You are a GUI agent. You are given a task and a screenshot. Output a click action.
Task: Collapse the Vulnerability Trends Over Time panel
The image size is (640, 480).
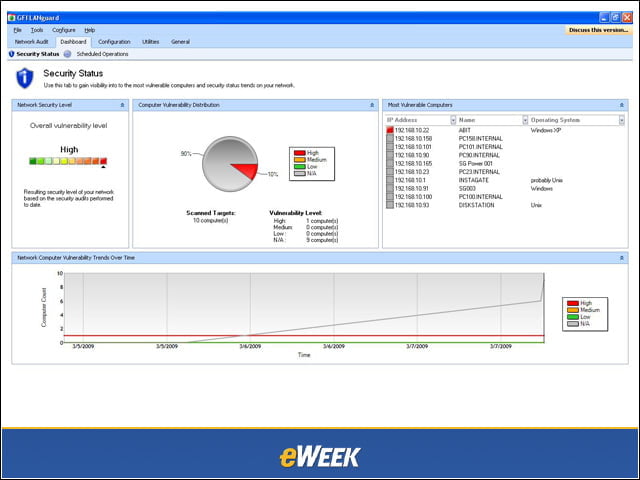pos(622,258)
